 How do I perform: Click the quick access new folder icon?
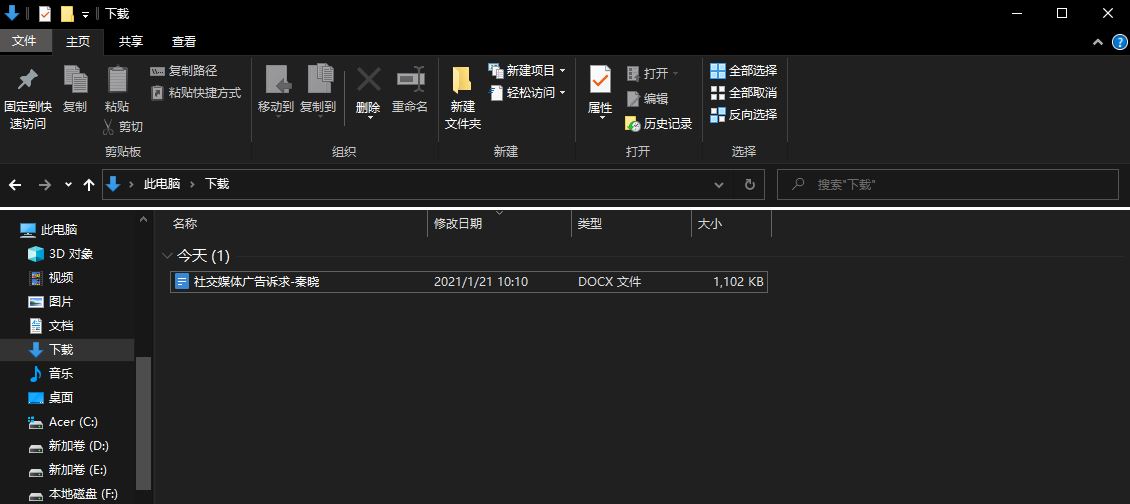pyautogui.click(x=67, y=14)
